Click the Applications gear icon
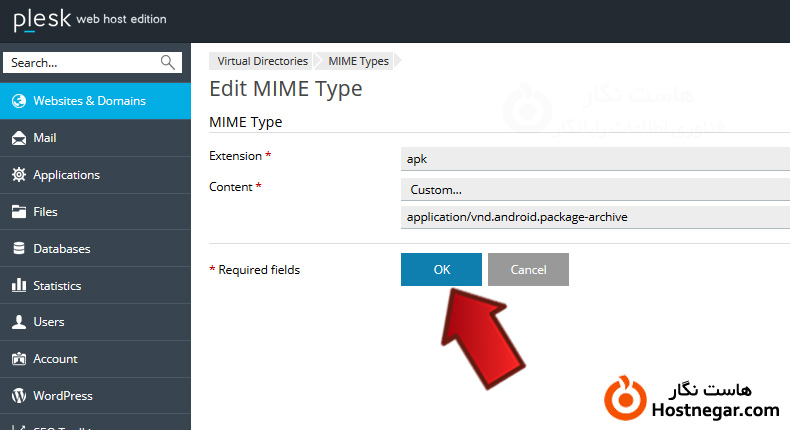Viewport: 790px width, 430px height. 18,175
